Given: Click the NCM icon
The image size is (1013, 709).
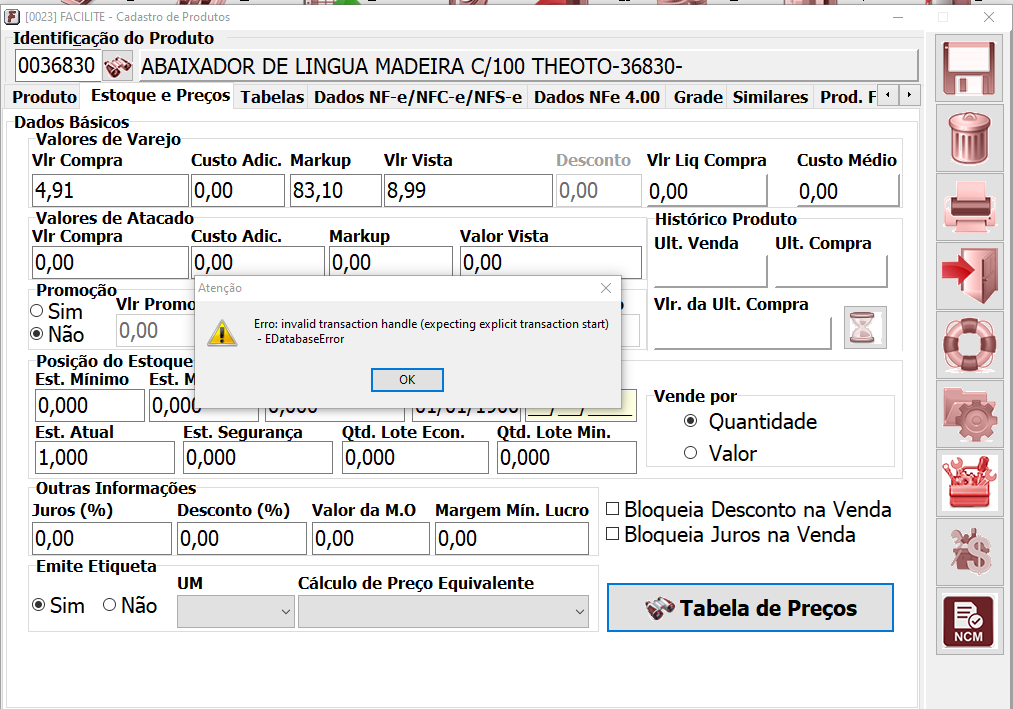Looking at the screenshot, I should click(969, 621).
